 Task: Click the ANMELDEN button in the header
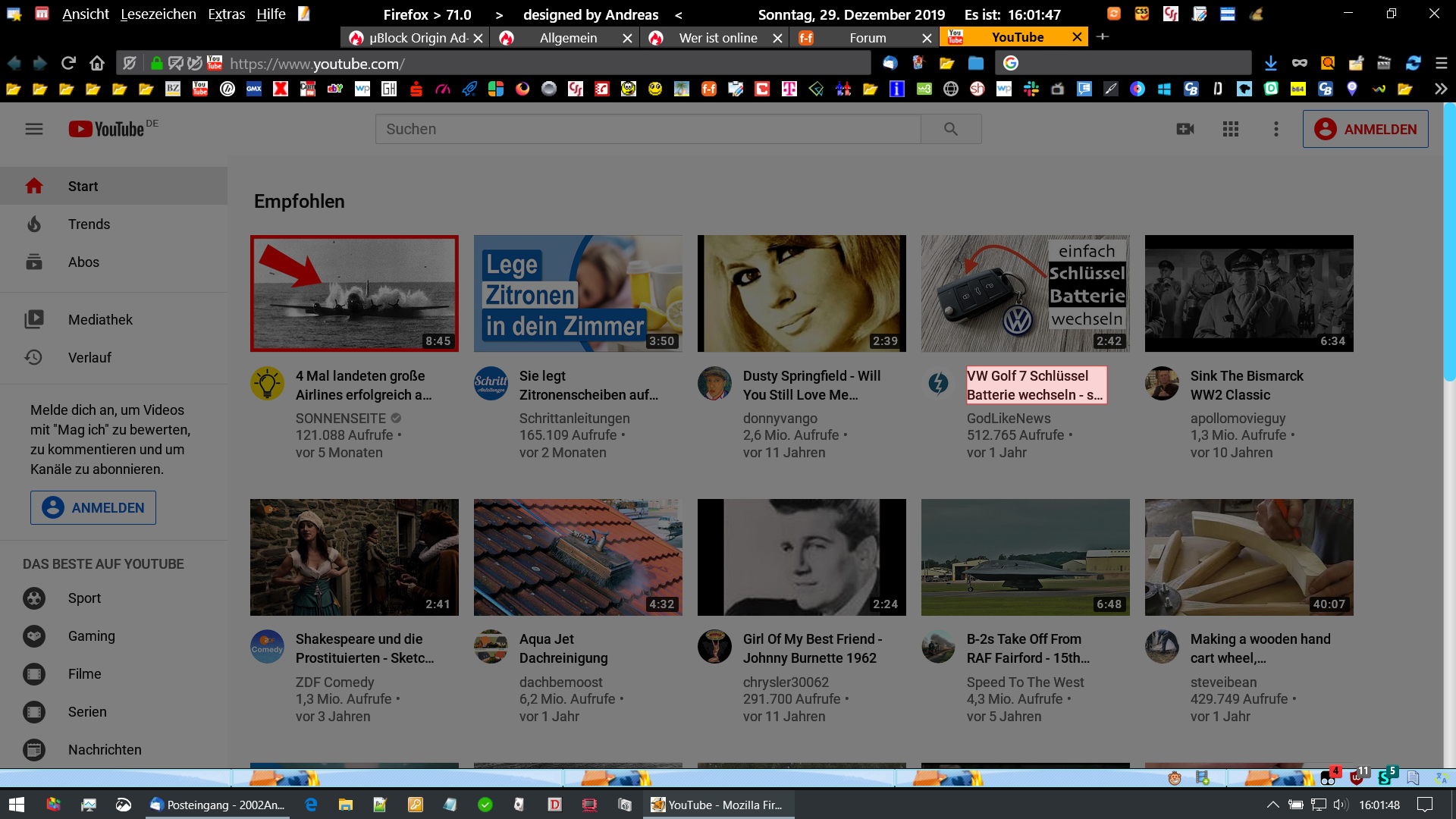point(1365,129)
